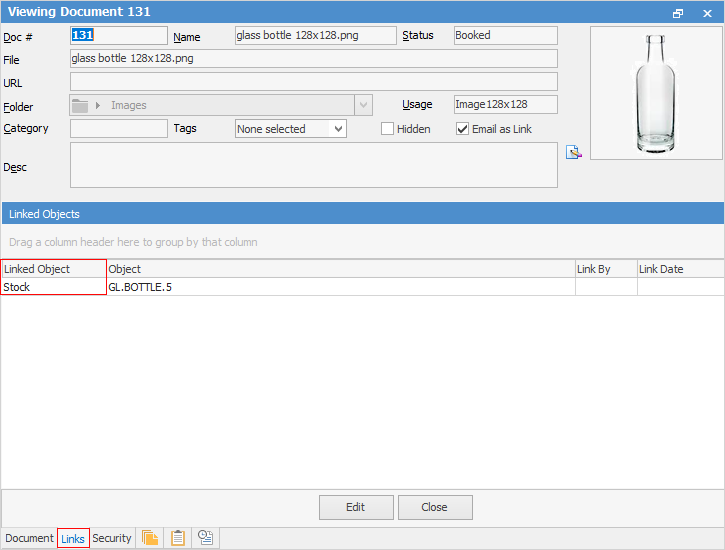Image resolution: width=725 pixels, height=550 pixels.
Task: Switch to the Security tab
Action: pyautogui.click(x=112, y=538)
